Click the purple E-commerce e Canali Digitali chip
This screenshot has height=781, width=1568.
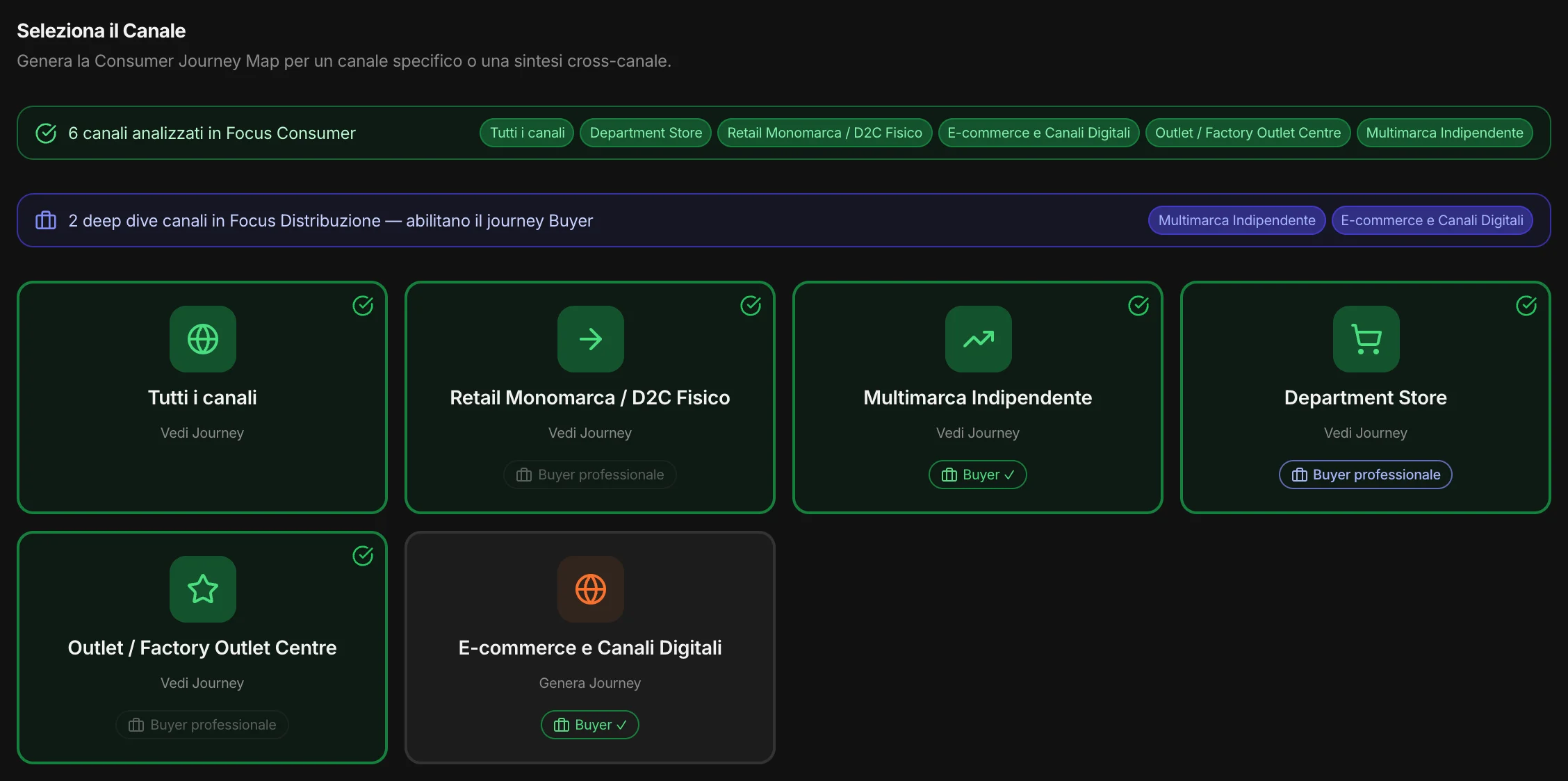[1432, 220]
